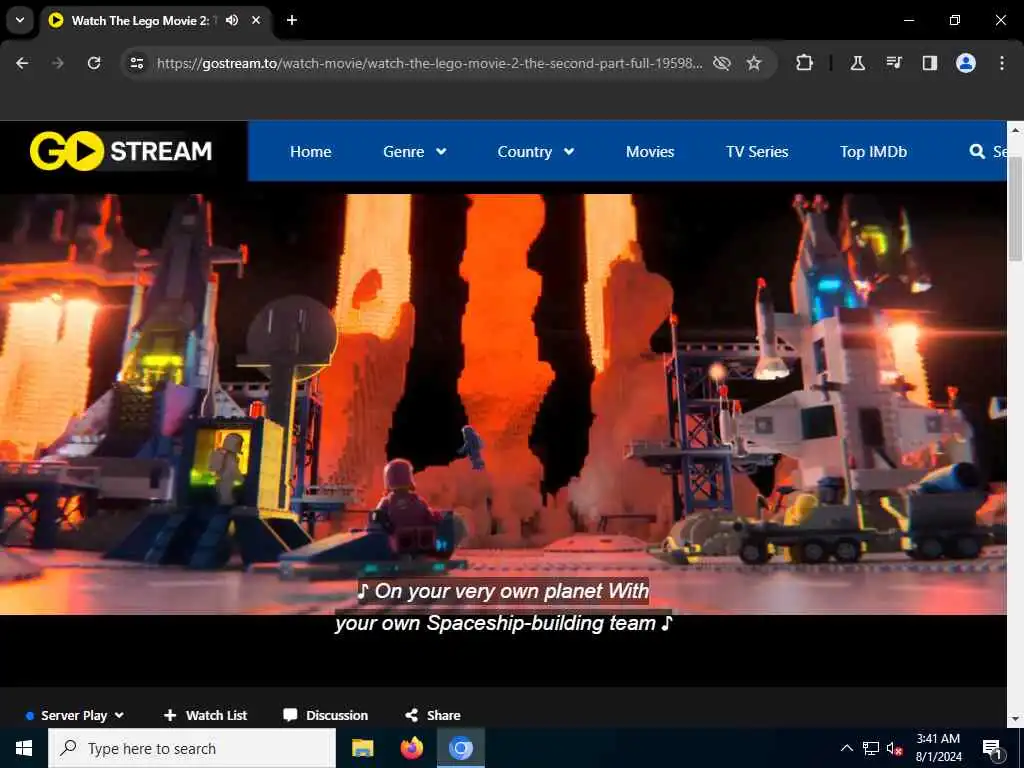Viewport: 1024px width, 768px height.
Task: Click the tracking protection eye-slash icon
Action: pyautogui.click(x=722, y=63)
